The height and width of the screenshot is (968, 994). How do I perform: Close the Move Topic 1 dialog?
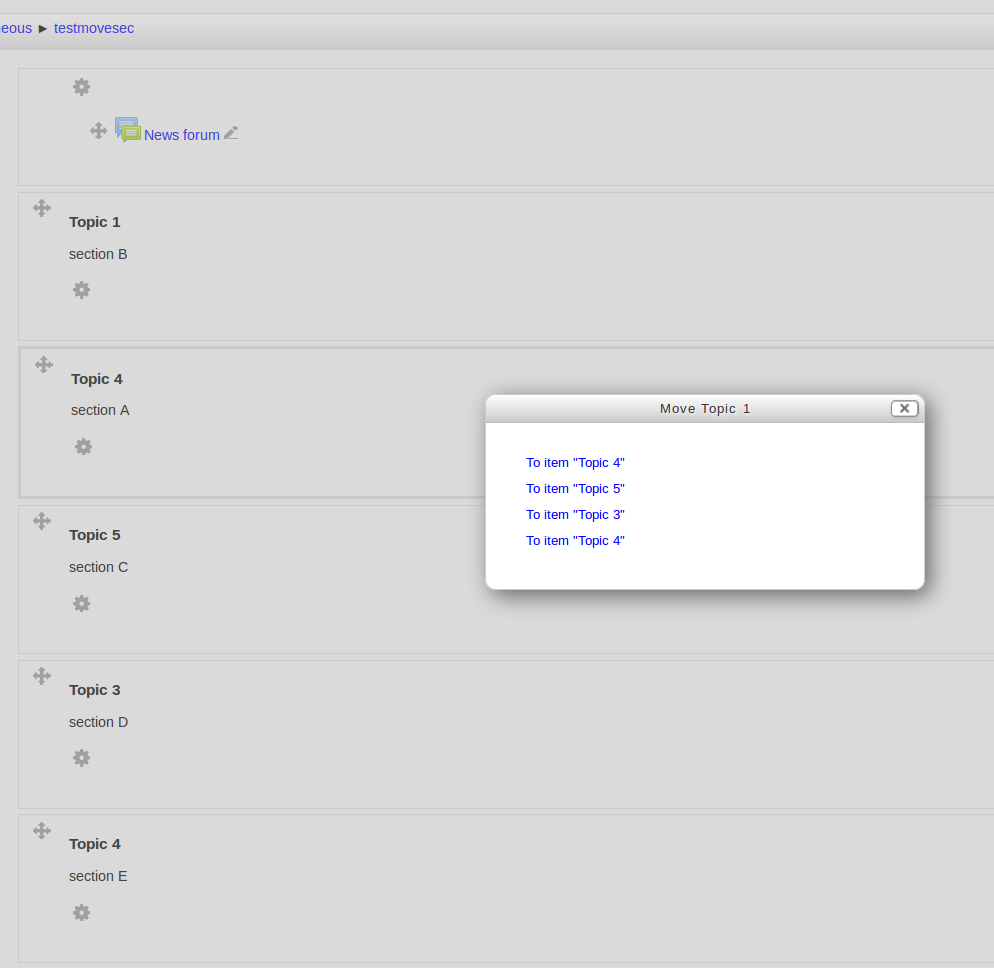(905, 409)
